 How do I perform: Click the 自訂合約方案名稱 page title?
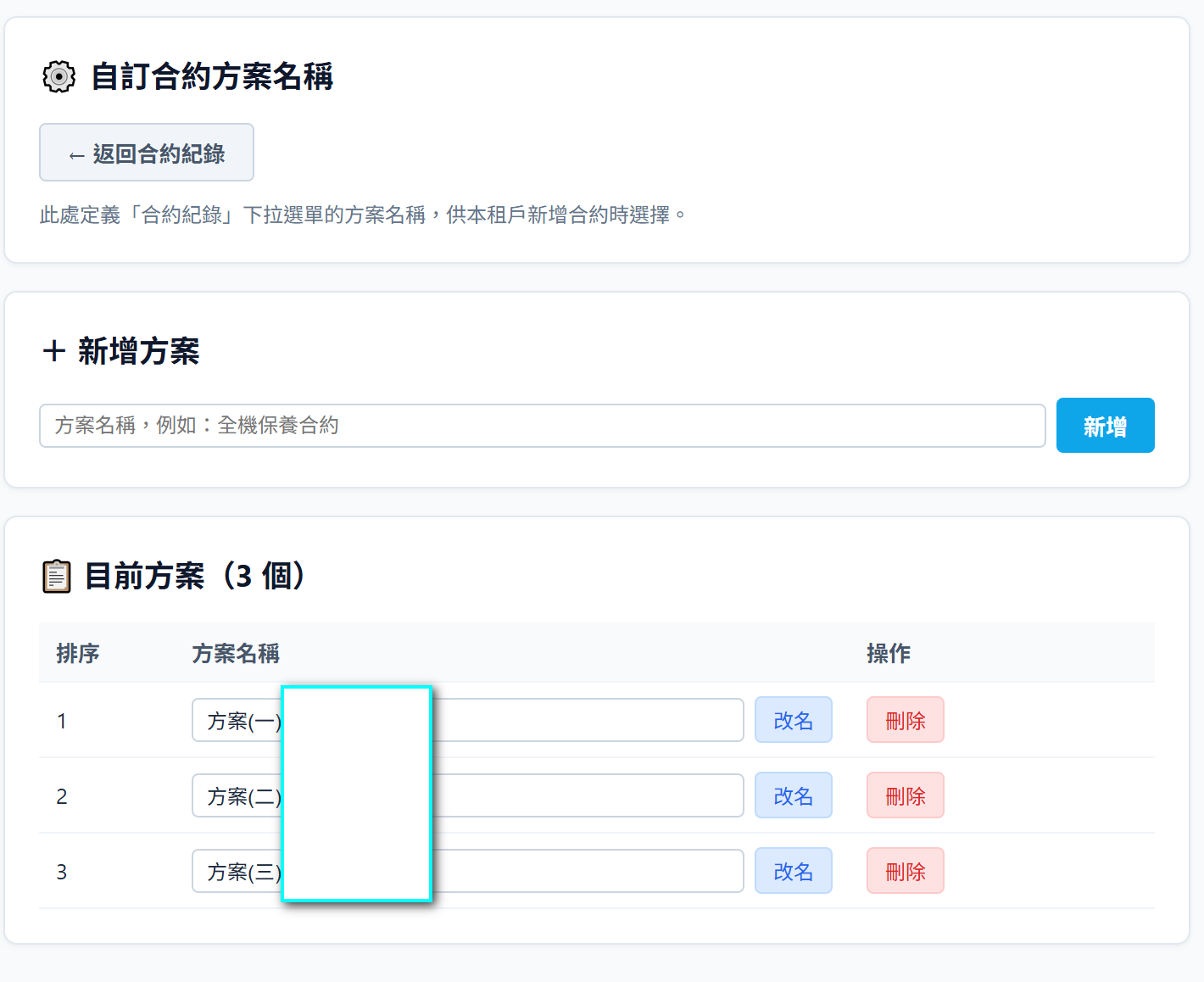pyautogui.click(x=212, y=76)
